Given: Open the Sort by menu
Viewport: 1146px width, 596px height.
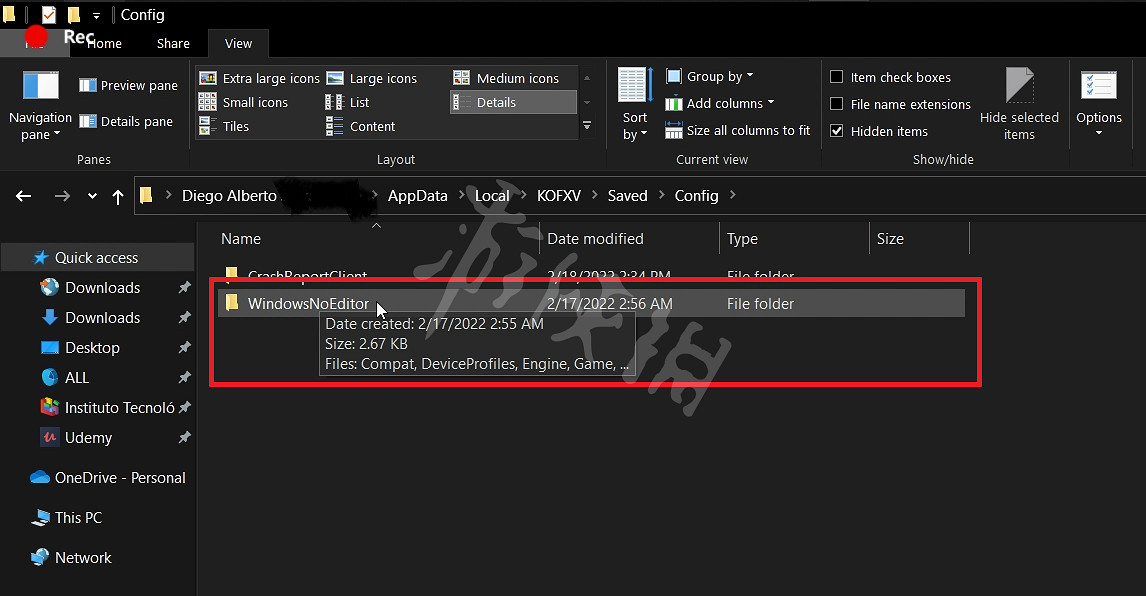Looking at the screenshot, I should coord(635,105).
